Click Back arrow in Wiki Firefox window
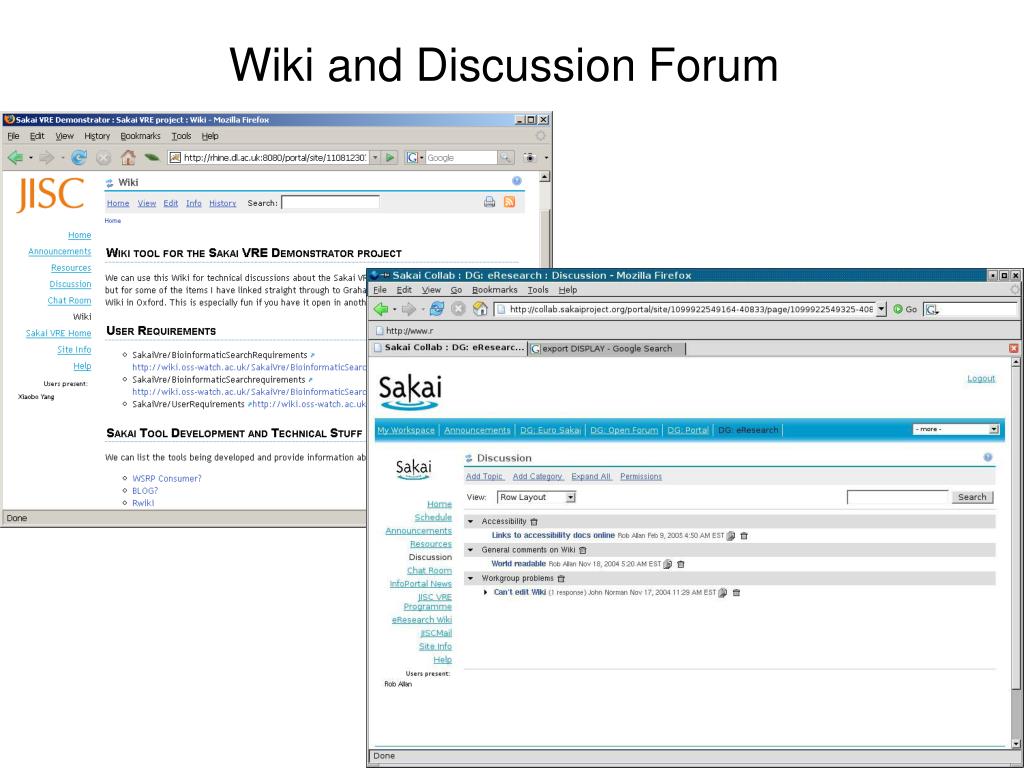The image size is (1024, 768). 15,157
